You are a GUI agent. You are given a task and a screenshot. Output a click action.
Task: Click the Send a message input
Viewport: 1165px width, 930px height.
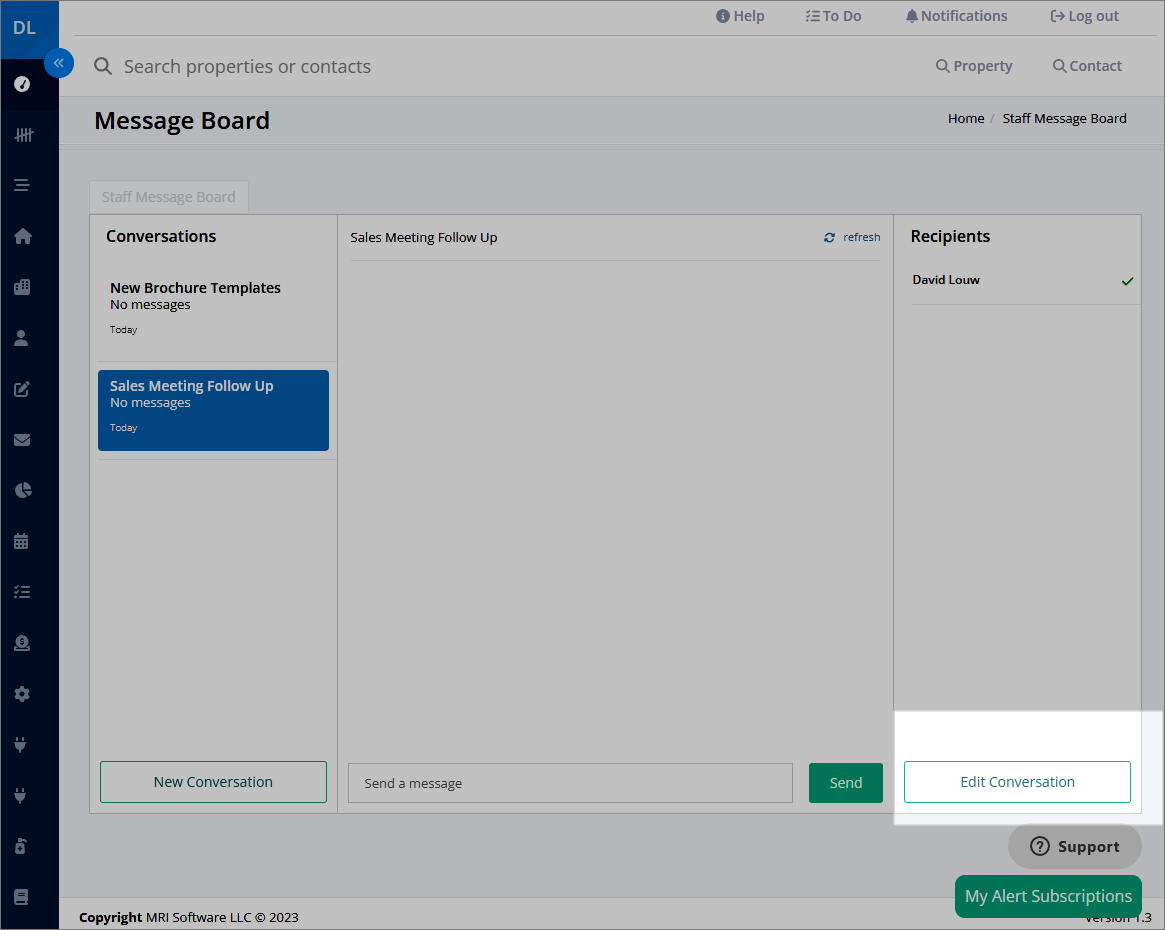[x=570, y=783]
